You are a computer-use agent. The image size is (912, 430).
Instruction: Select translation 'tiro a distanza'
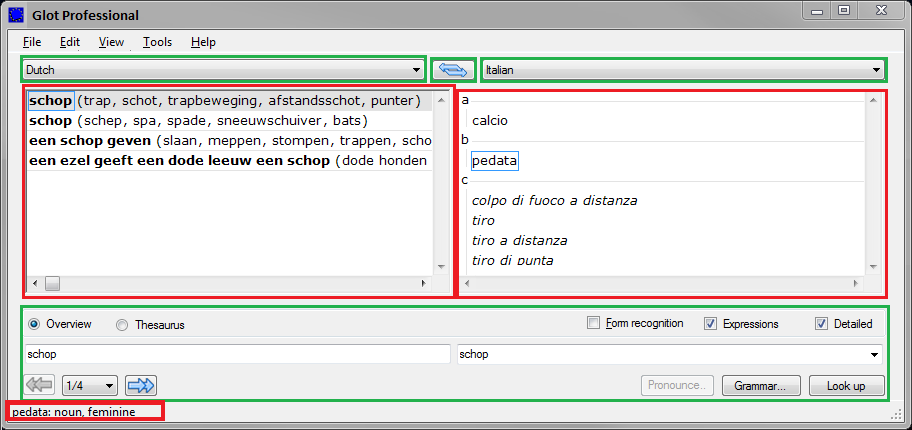coord(519,240)
